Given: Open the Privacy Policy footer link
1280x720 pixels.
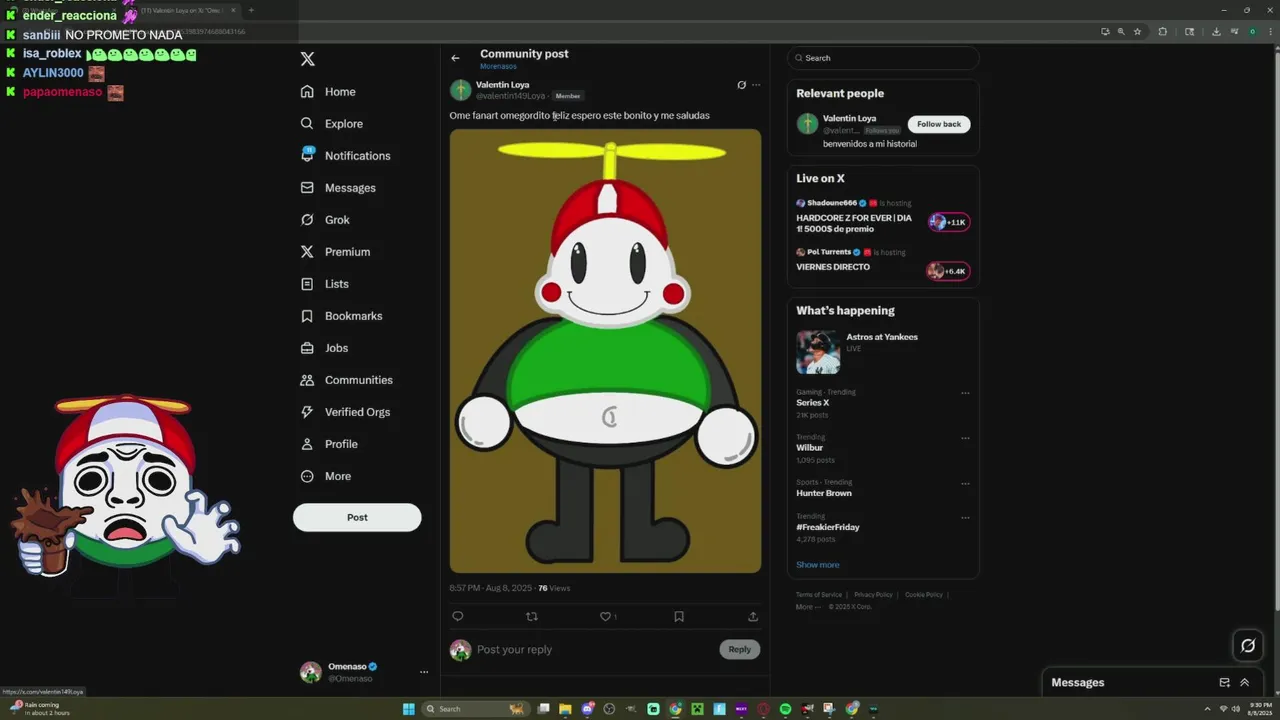Looking at the screenshot, I should click(873, 595).
